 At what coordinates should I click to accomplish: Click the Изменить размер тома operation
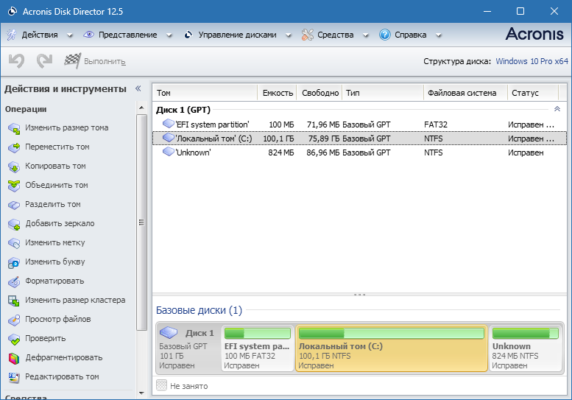(x=67, y=128)
